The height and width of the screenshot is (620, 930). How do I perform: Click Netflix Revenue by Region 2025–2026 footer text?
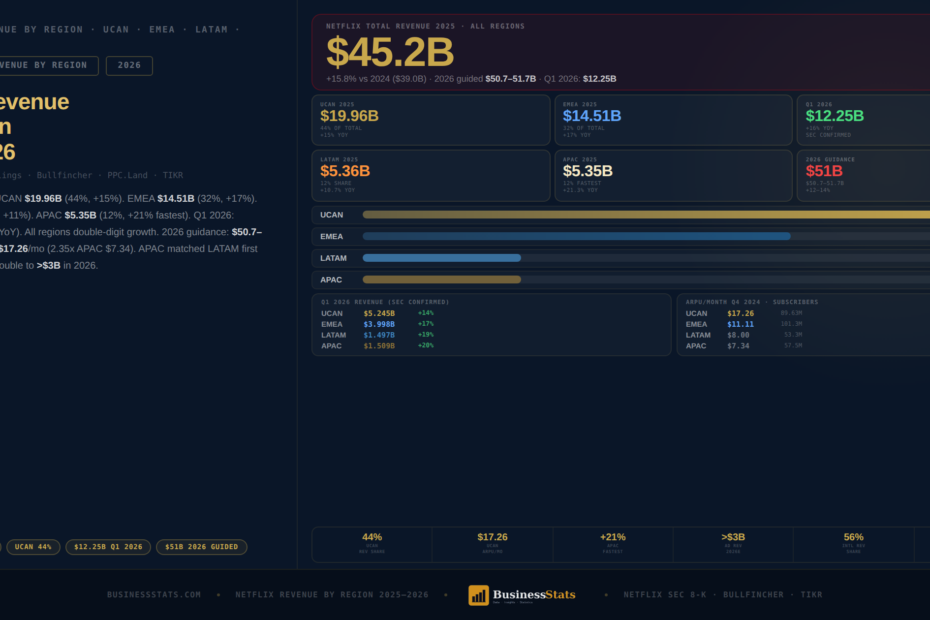click(332, 594)
